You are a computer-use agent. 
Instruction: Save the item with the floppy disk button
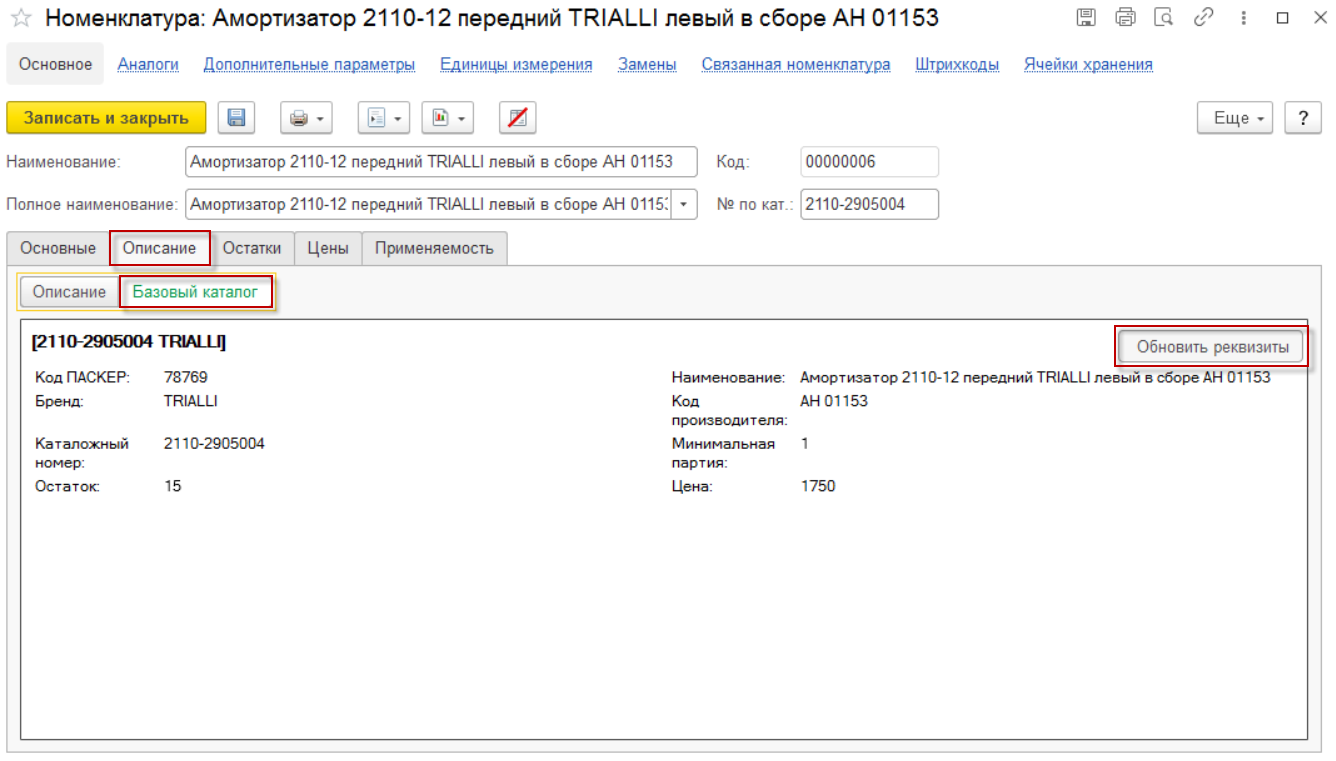(x=236, y=118)
